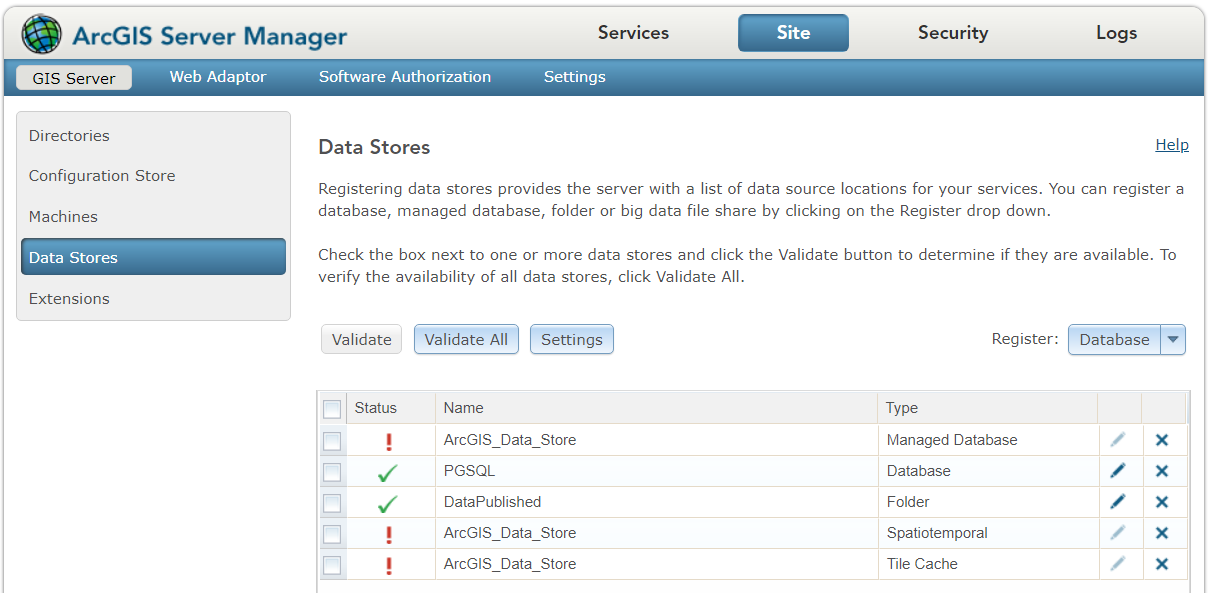Click the Validate All button

click(466, 340)
